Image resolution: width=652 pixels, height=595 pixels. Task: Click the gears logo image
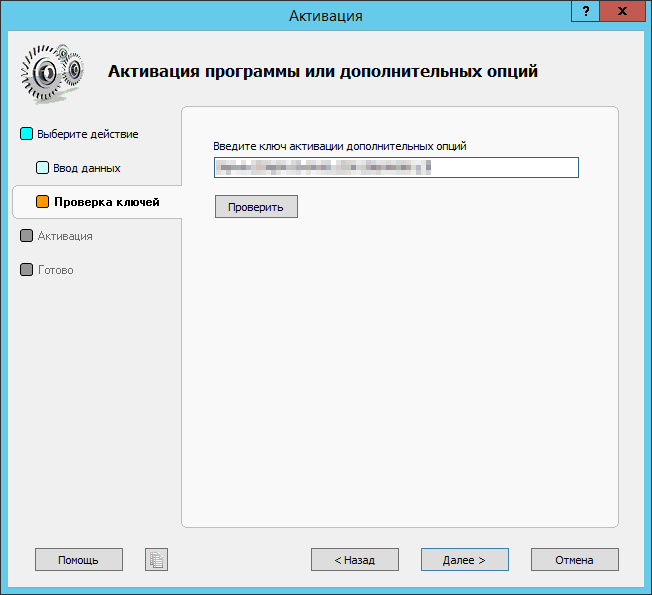point(52,74)
